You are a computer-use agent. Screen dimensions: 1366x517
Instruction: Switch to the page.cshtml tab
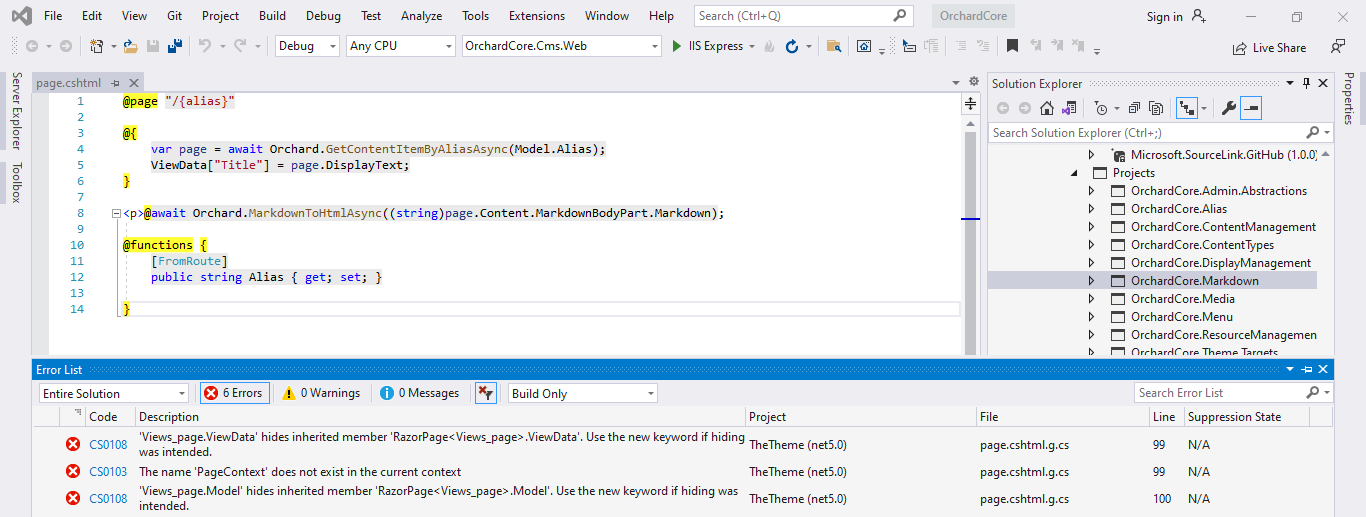[69, 83]
